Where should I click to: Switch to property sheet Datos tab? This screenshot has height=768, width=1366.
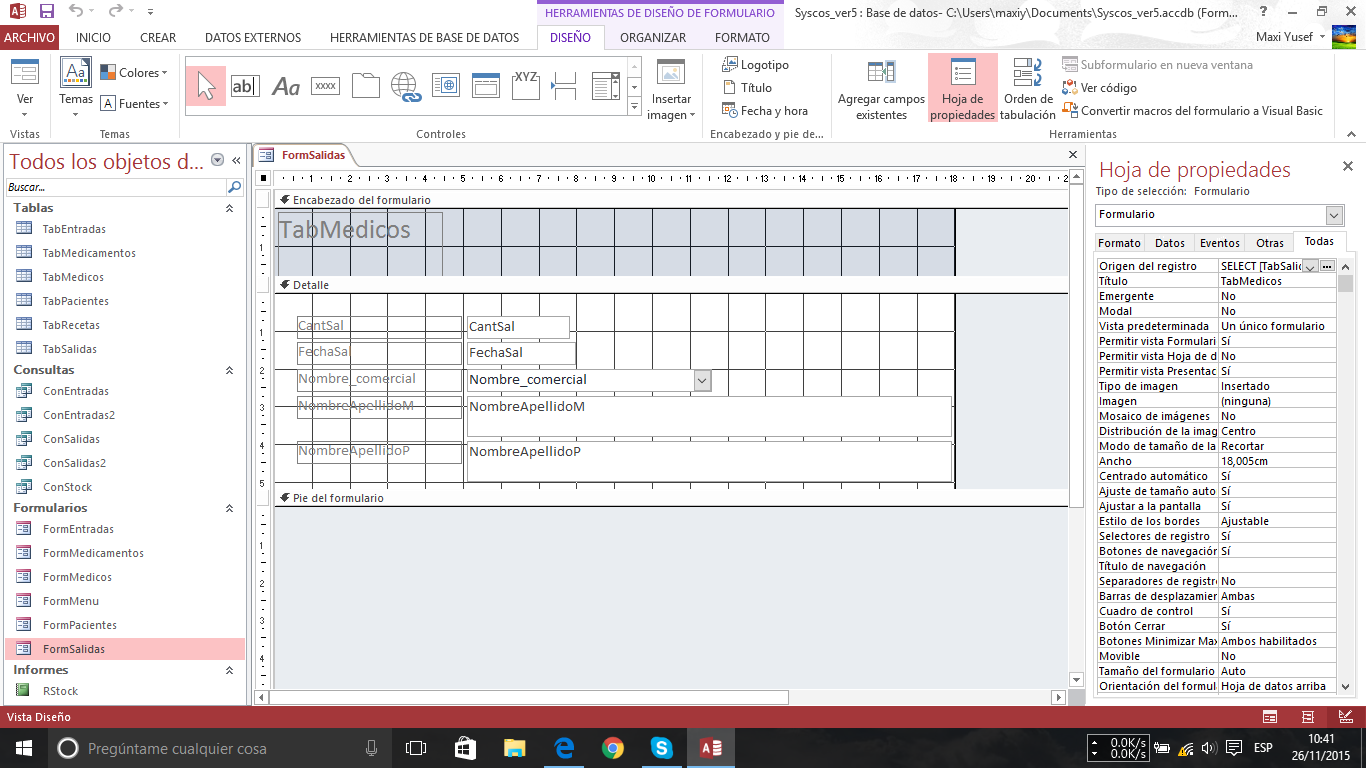[1169, 243]
